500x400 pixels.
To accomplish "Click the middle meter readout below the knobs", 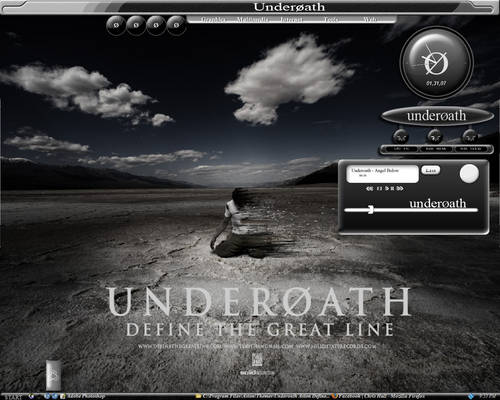I will pos(436,149).
